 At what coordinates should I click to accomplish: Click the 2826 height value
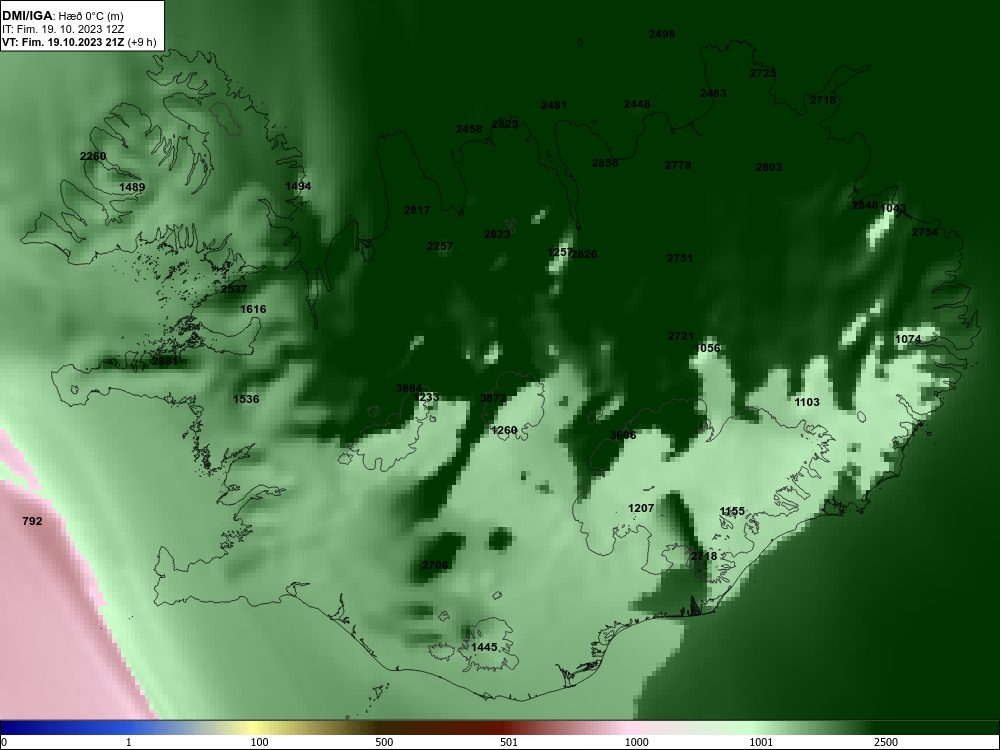point(585,254)
